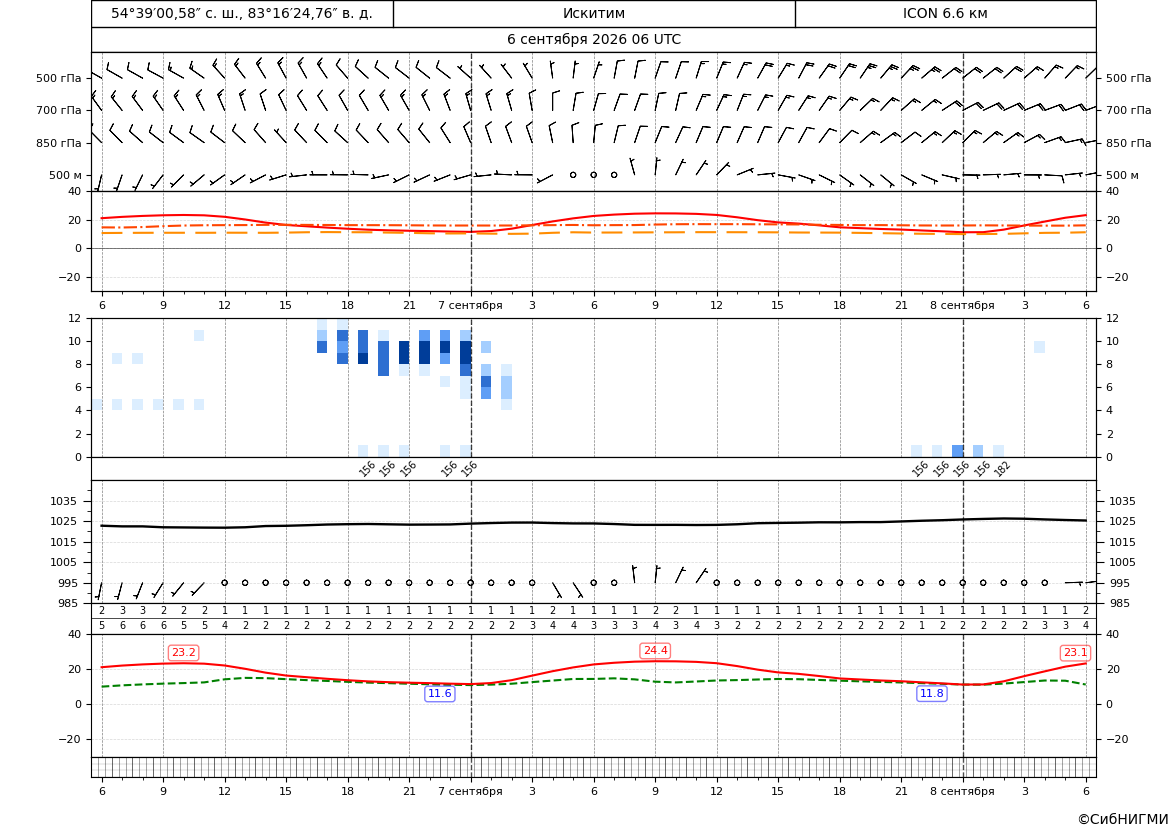
Task: Open the ©СибНИГМИ copyright link
Action: (1123, 819)
